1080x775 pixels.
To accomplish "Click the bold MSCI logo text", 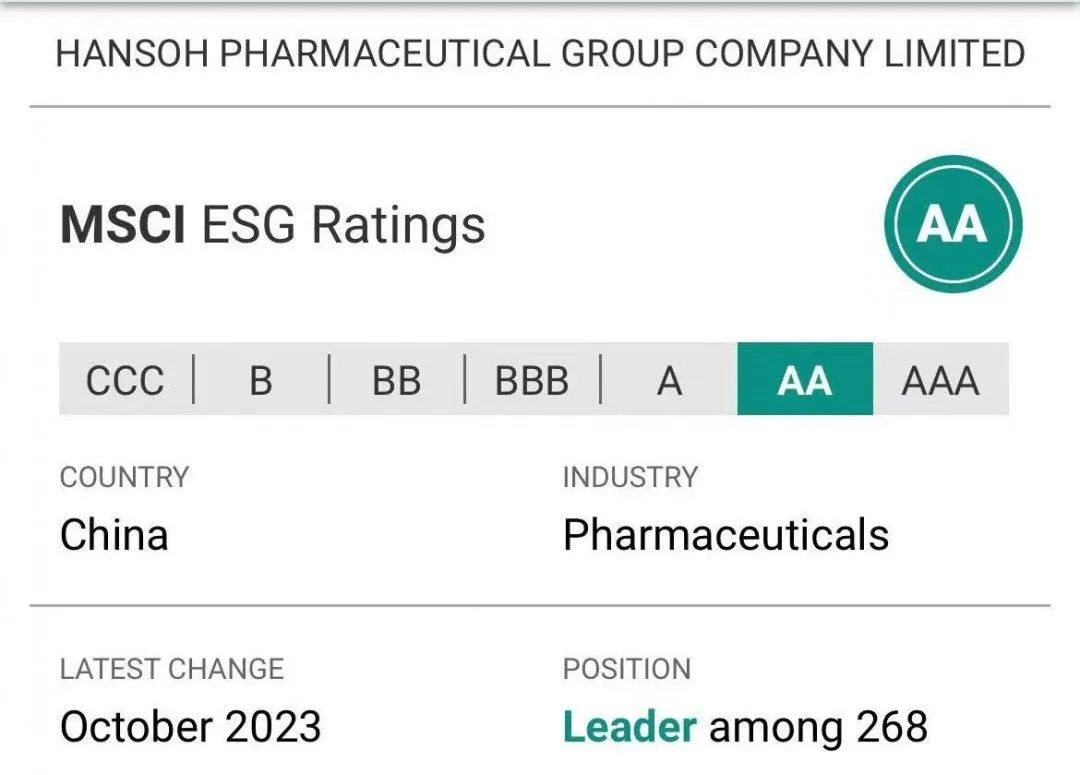I will point(122,225).
